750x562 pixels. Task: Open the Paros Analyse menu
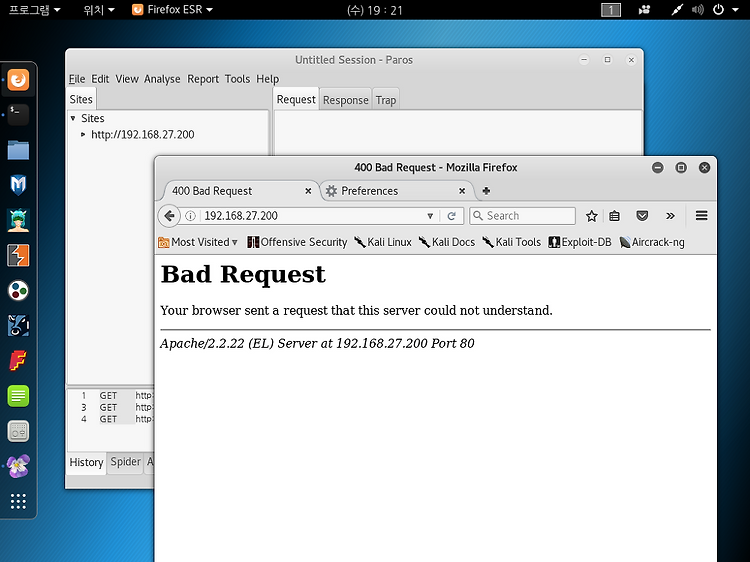162,79
